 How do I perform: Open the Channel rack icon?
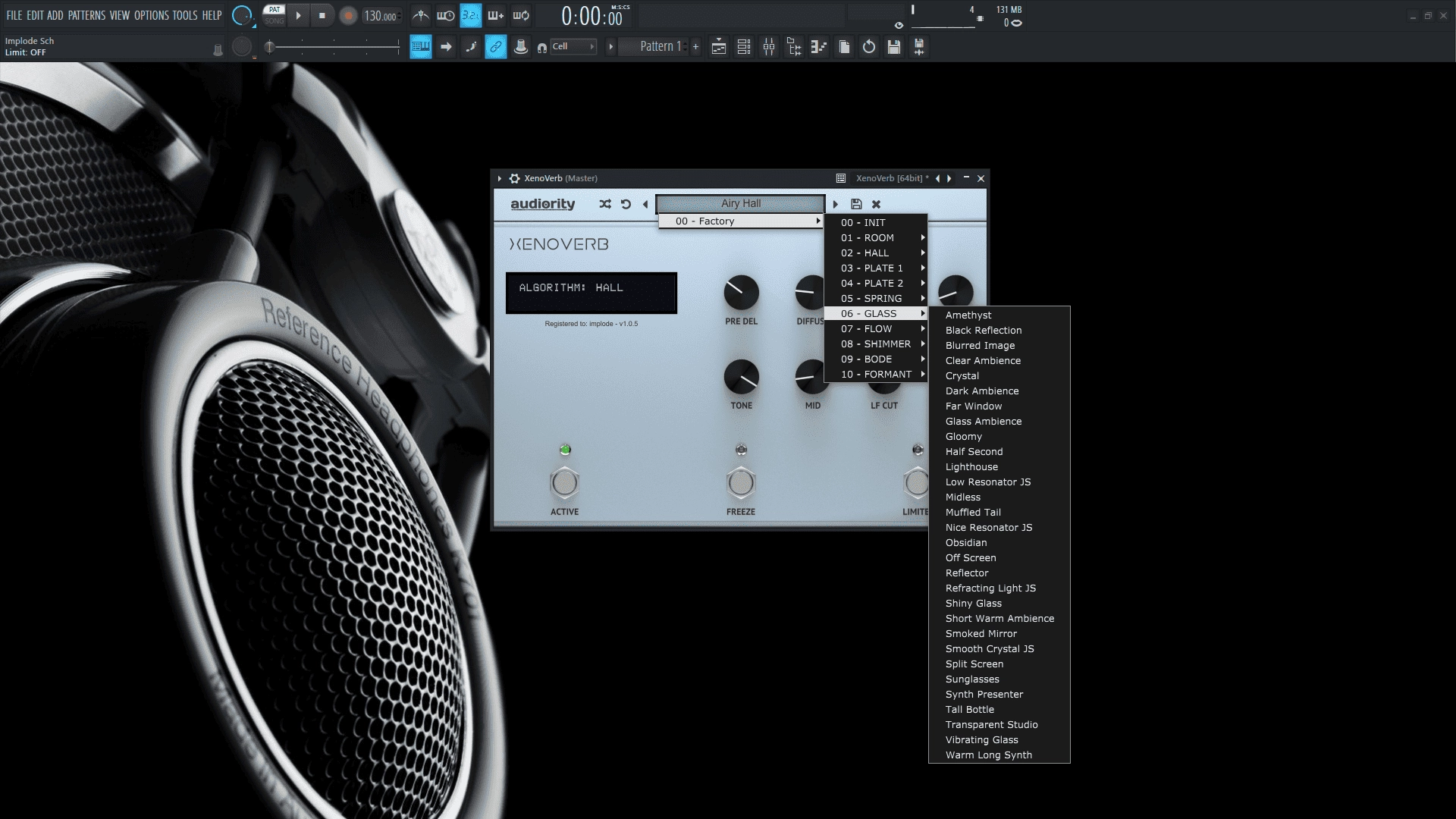744,47
